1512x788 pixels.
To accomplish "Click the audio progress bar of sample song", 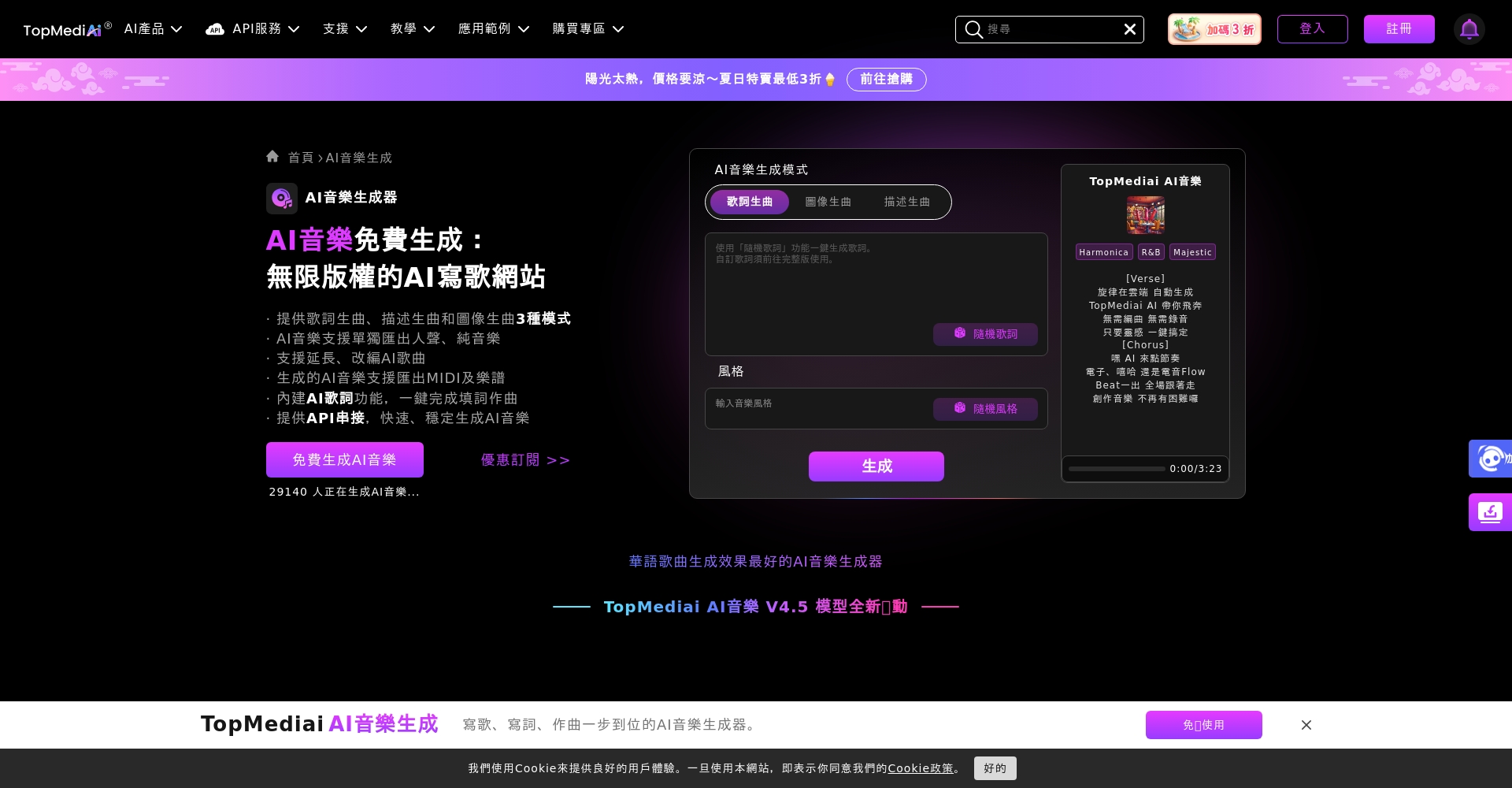I will tap(1117, 469).
